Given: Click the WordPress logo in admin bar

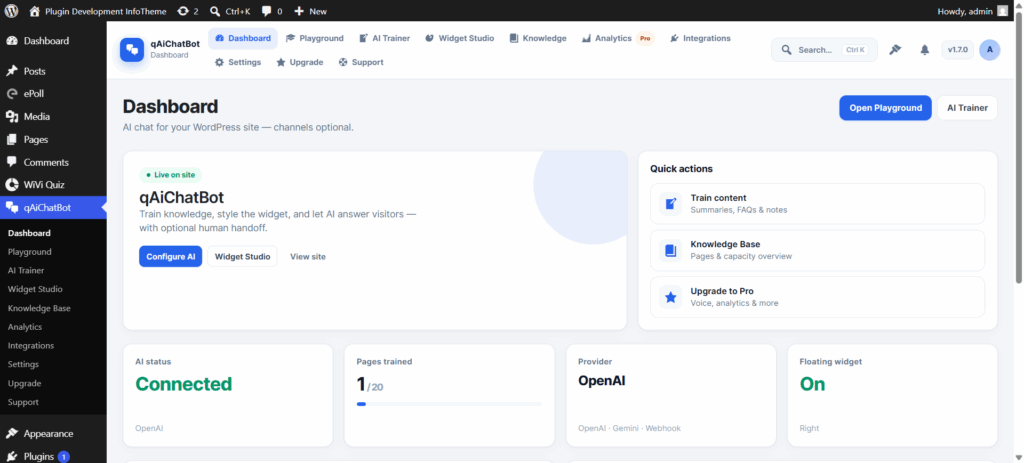Looking at the screenshot, I should tap(12, 11).
